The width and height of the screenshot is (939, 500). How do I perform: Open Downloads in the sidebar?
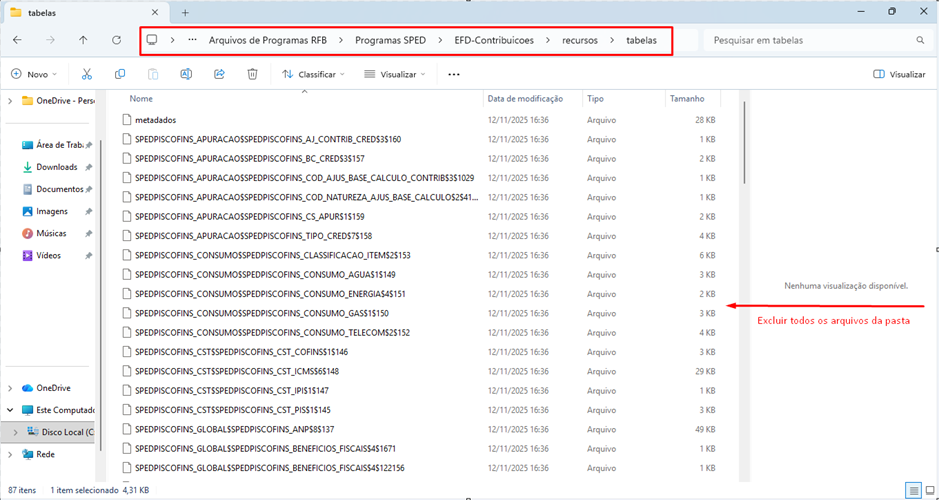[x=56, y=167]
